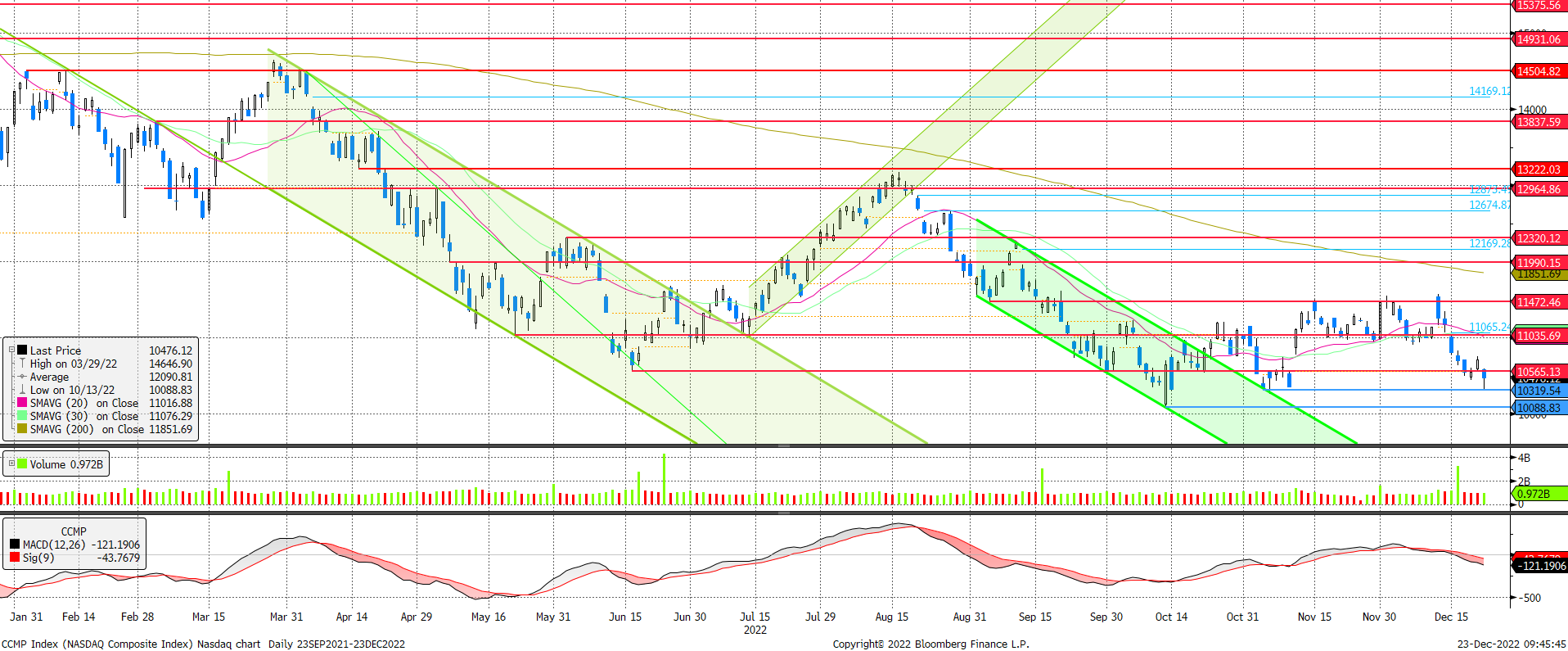The height and width of the screenshot is (651, 1568).
Task: Click the 'Last Price' legend label
Action: coord(56,350)
